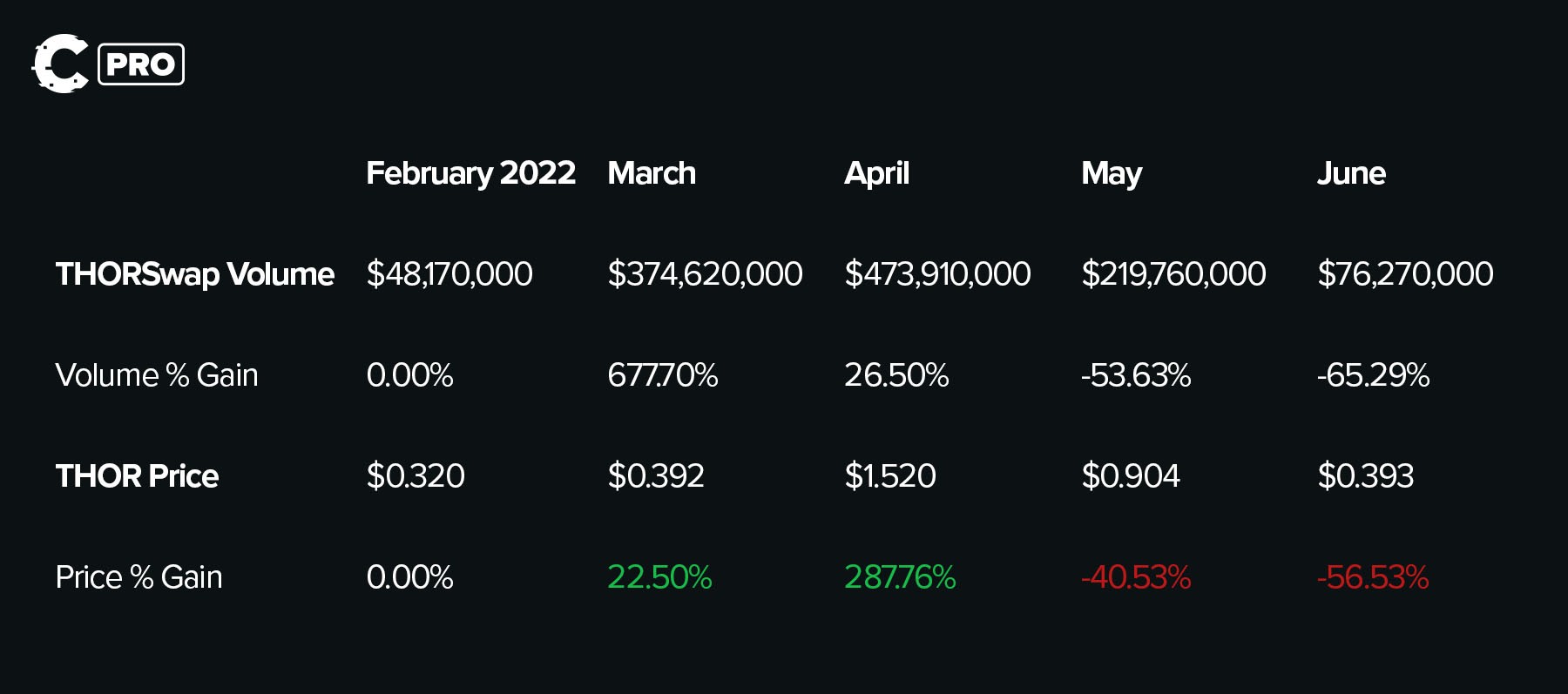Select the Price % Gain row label
Viewport: 1568px width, 694px height.
(139, 577)
